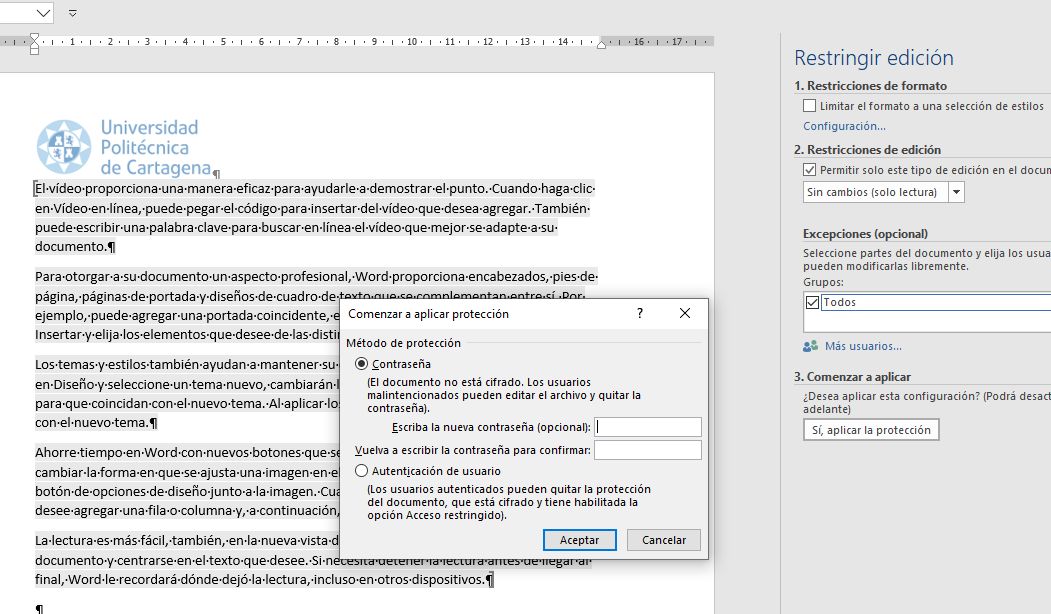Open the Configuración... link
The image size is (1051, 614).
[x=844, y=126]
